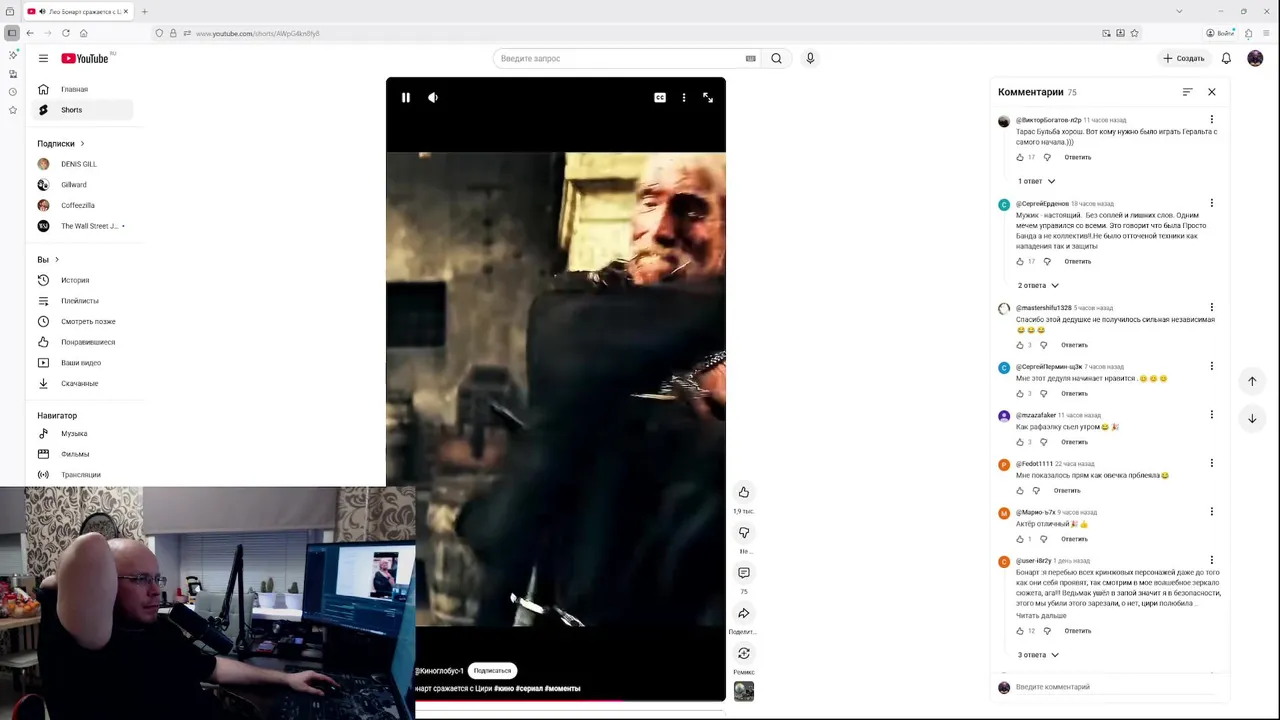
Task: Open История in the sidebar
Action: coord(80,280)
